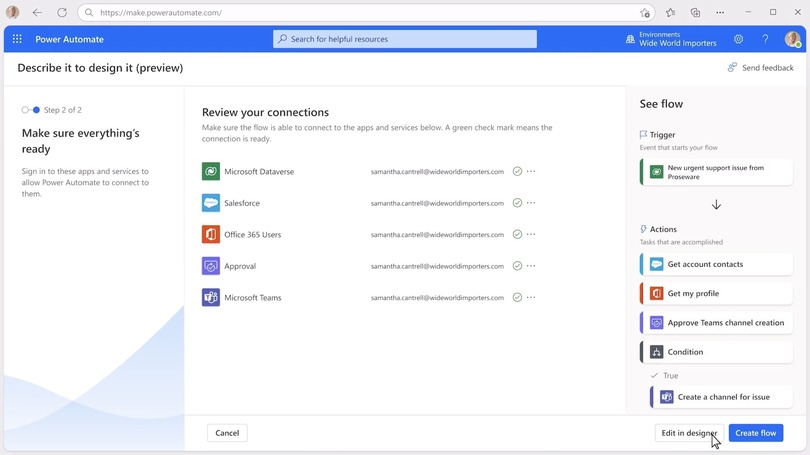Click the True branch label under Condition

tap(671, 375)
